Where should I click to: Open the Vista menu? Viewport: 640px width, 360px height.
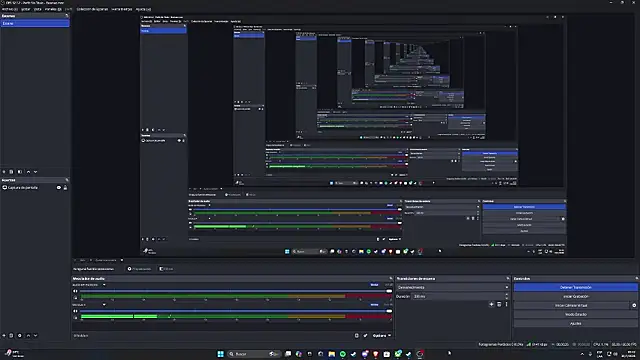click(x=38, y=9)
